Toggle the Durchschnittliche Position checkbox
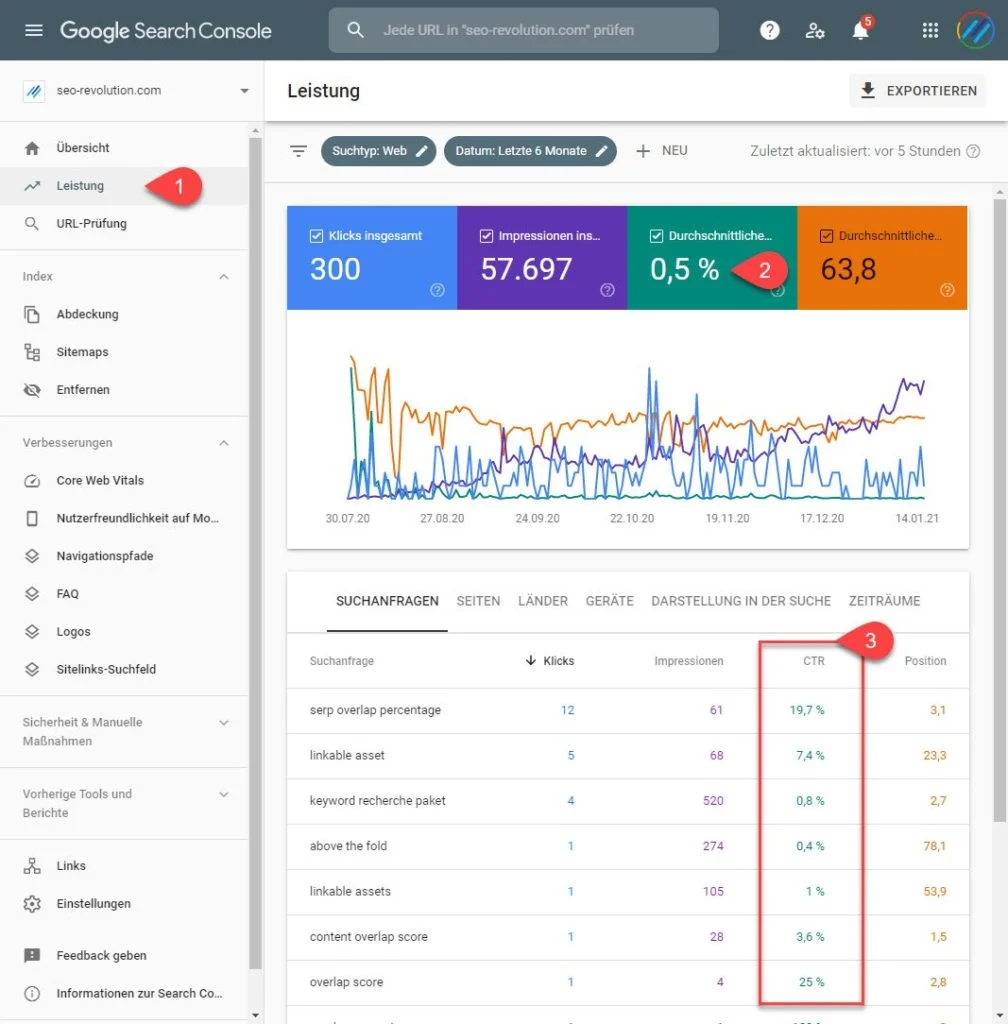The width and height of the screenshot is (1008, 1024). click(826, 235)
